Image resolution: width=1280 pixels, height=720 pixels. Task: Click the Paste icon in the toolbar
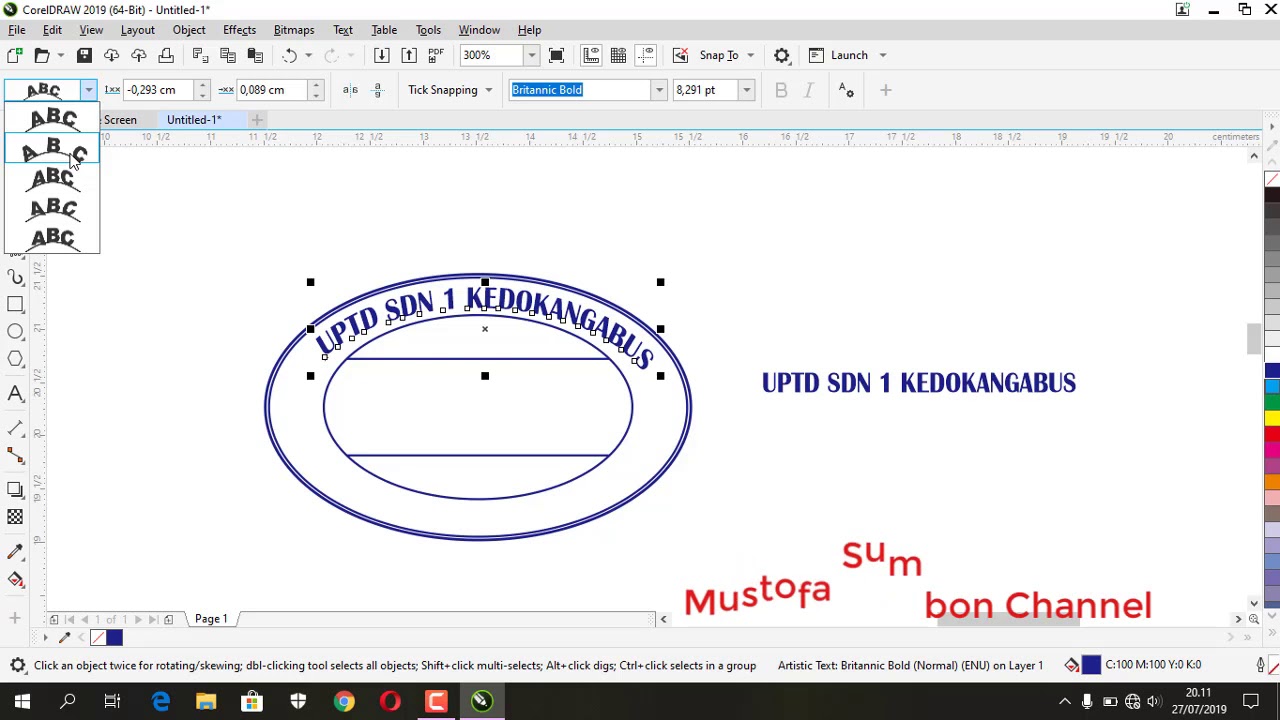[255, 55]
